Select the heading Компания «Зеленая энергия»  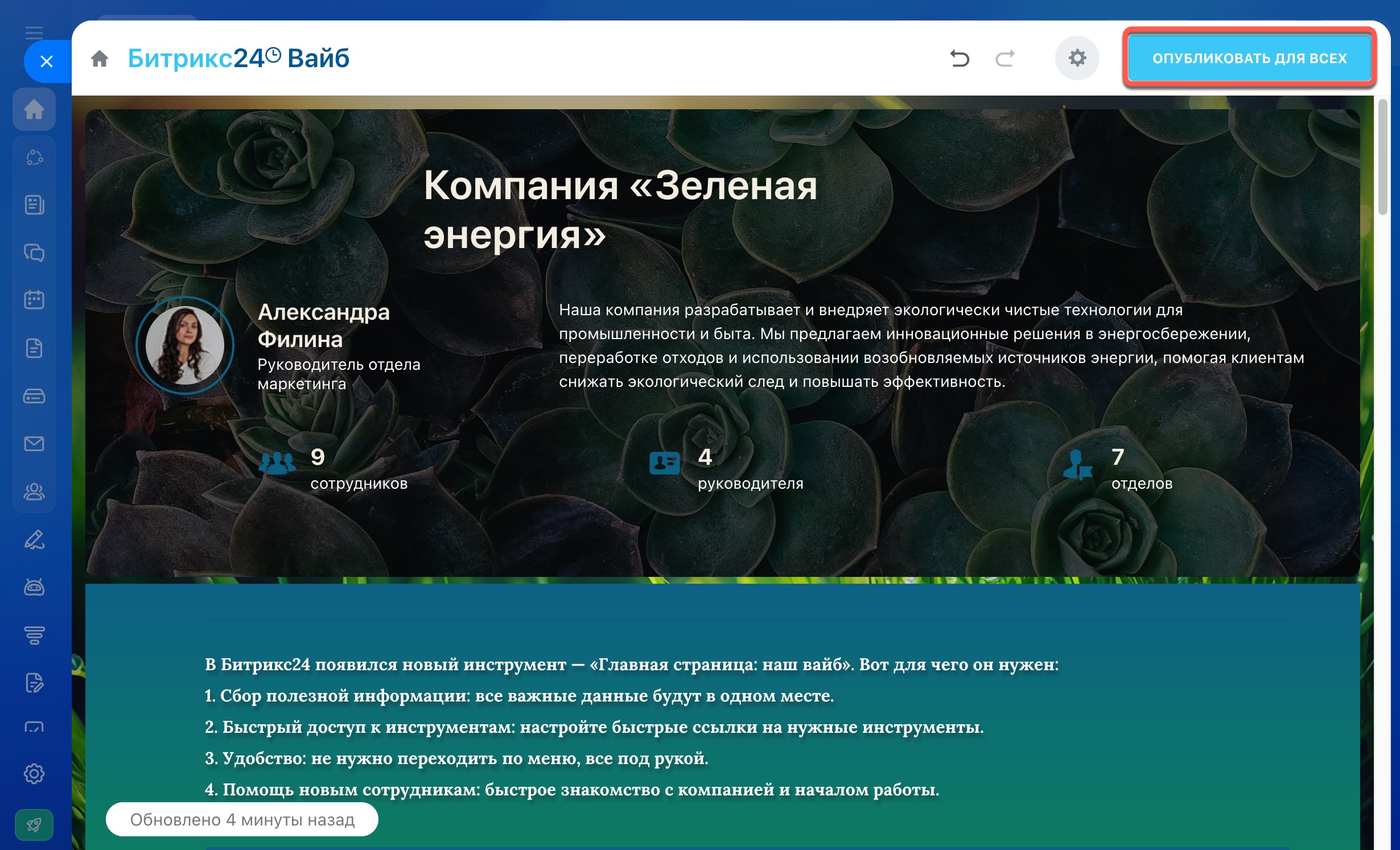click(620, 209)
